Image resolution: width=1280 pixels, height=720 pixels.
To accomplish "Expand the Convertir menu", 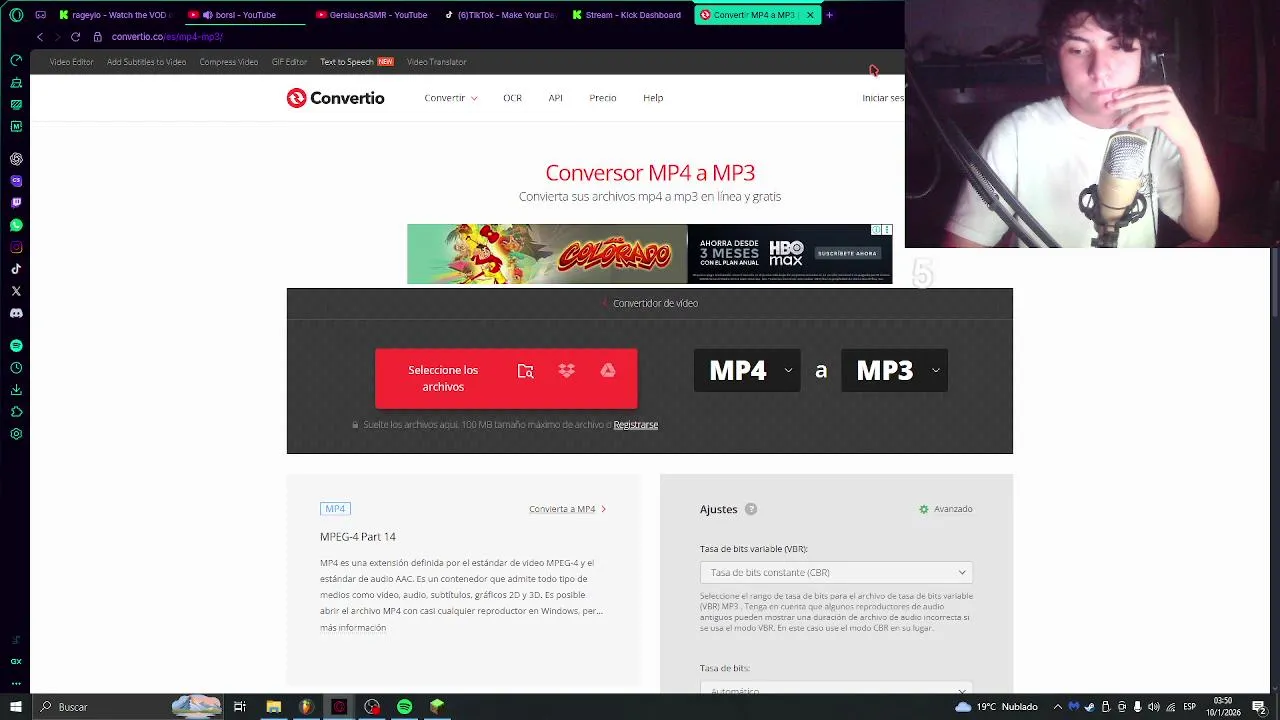I will tap(450, 98).
